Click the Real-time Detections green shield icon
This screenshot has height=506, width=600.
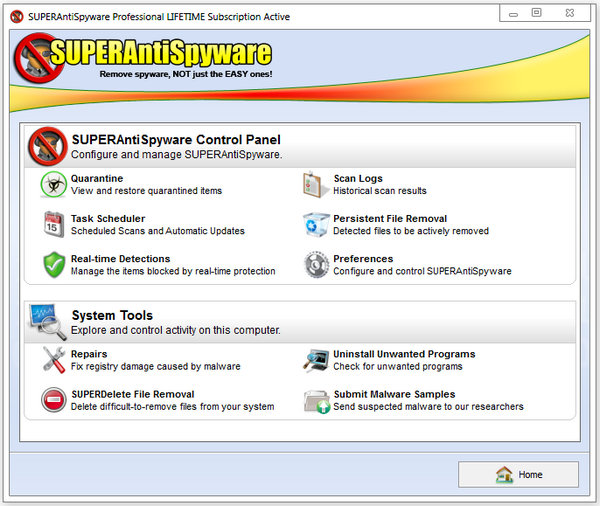tap(53, 265)
